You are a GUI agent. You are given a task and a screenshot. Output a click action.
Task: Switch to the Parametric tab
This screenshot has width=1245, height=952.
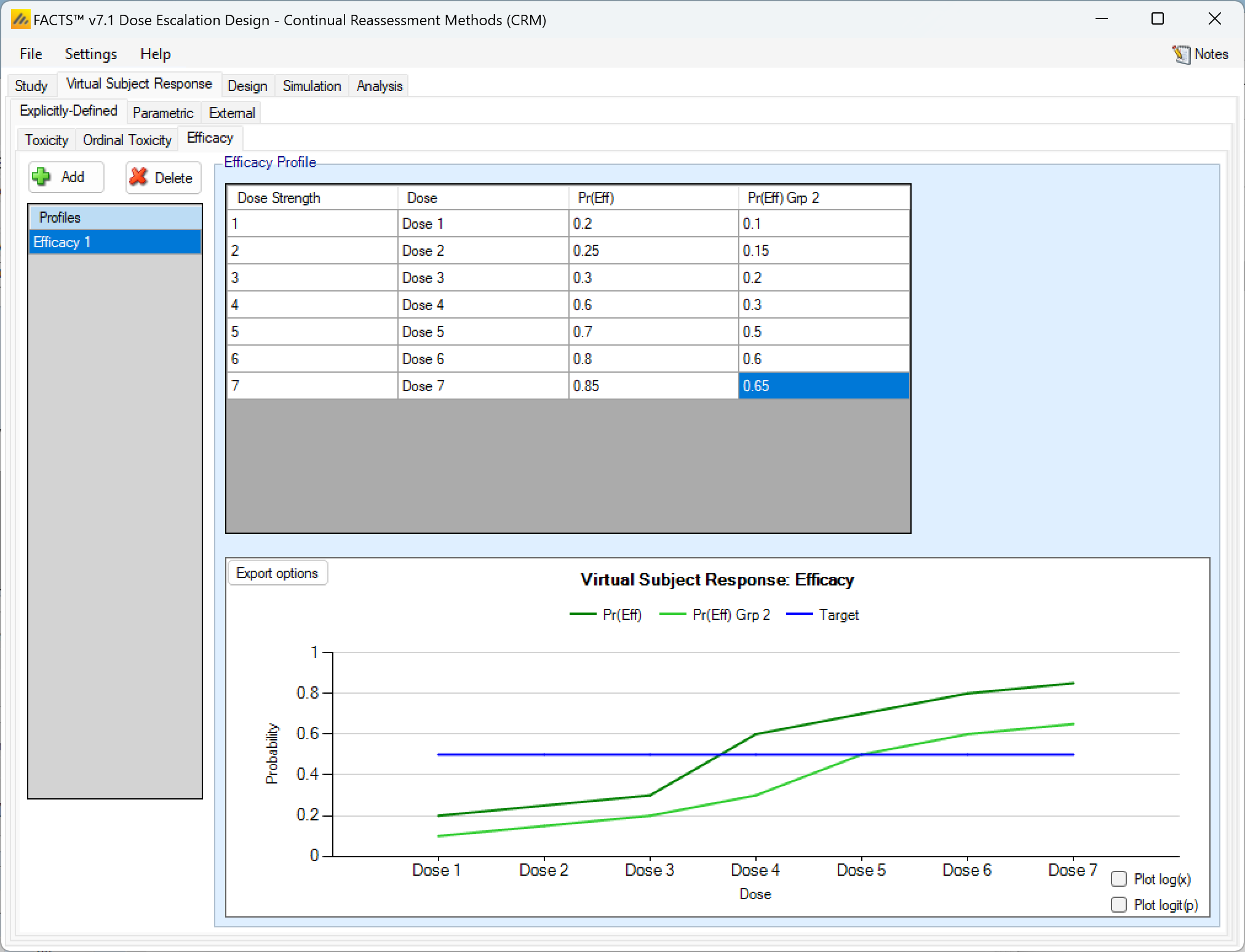pos(163,113)
